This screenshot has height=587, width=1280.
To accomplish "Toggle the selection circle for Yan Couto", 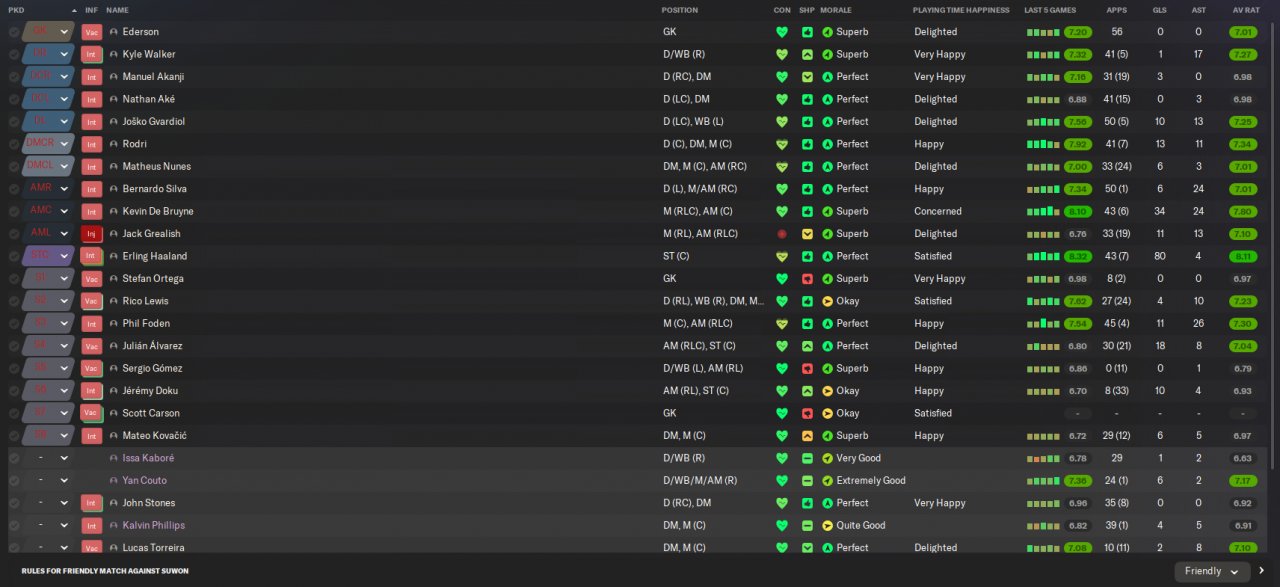I will [13, 481].
